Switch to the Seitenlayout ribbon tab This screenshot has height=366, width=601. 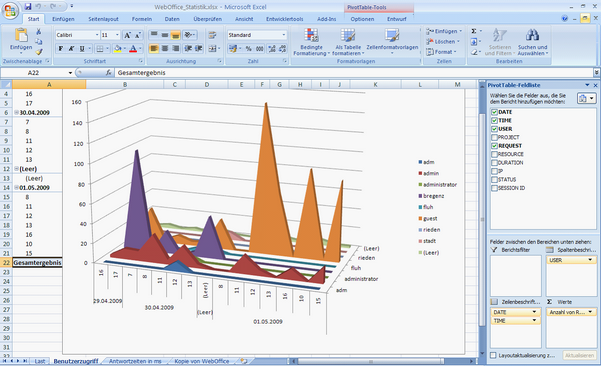103,19
